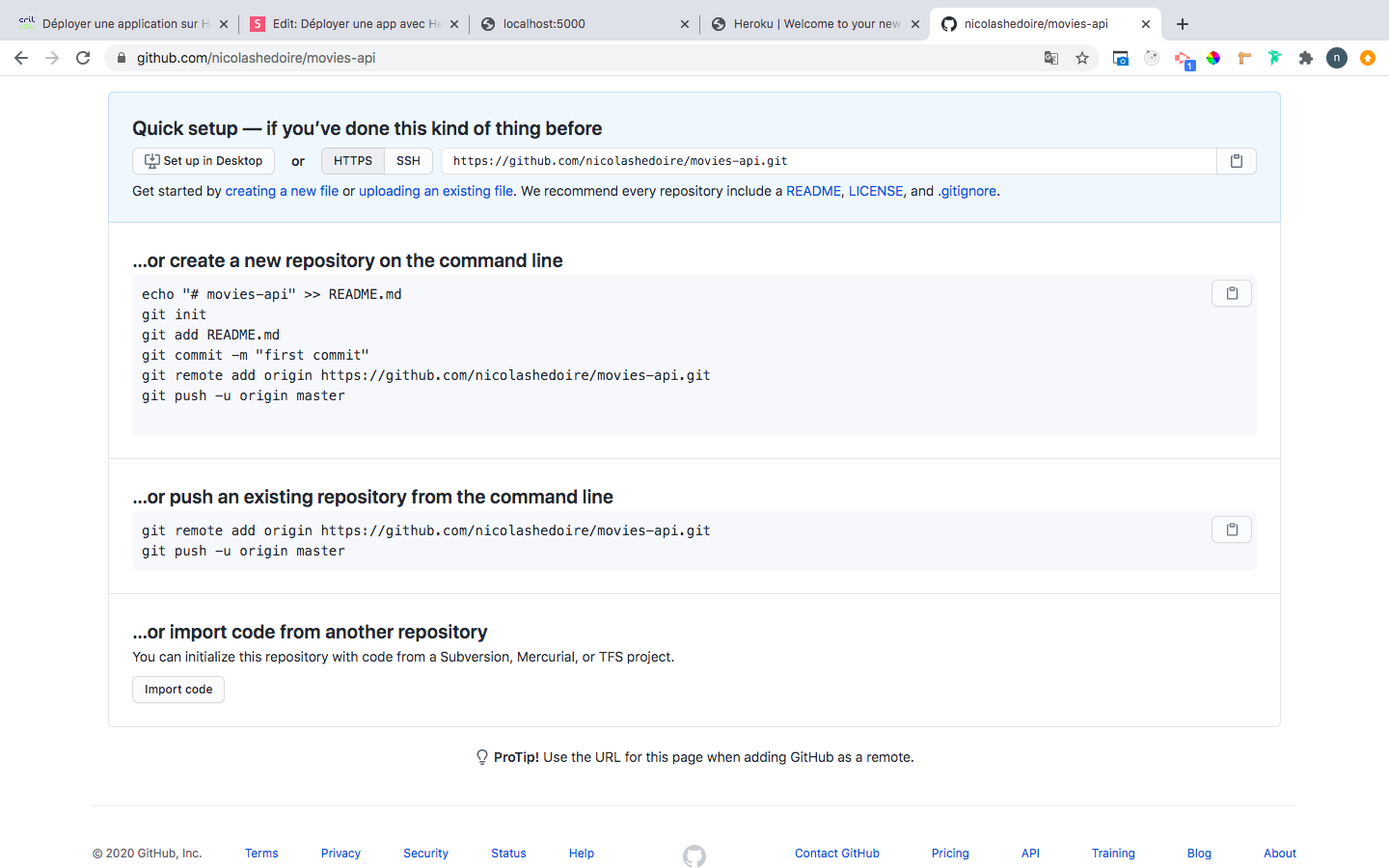
Task: Open the Contact GitHub link
Action: click(837, 854)
